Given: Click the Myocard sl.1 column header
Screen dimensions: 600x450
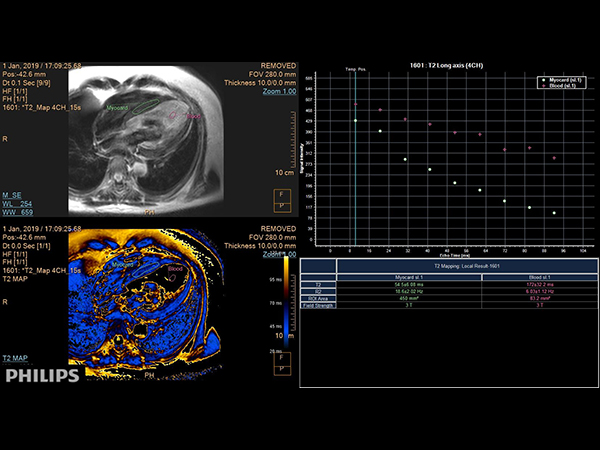Looking at the screenshot, I should point(409,277).
